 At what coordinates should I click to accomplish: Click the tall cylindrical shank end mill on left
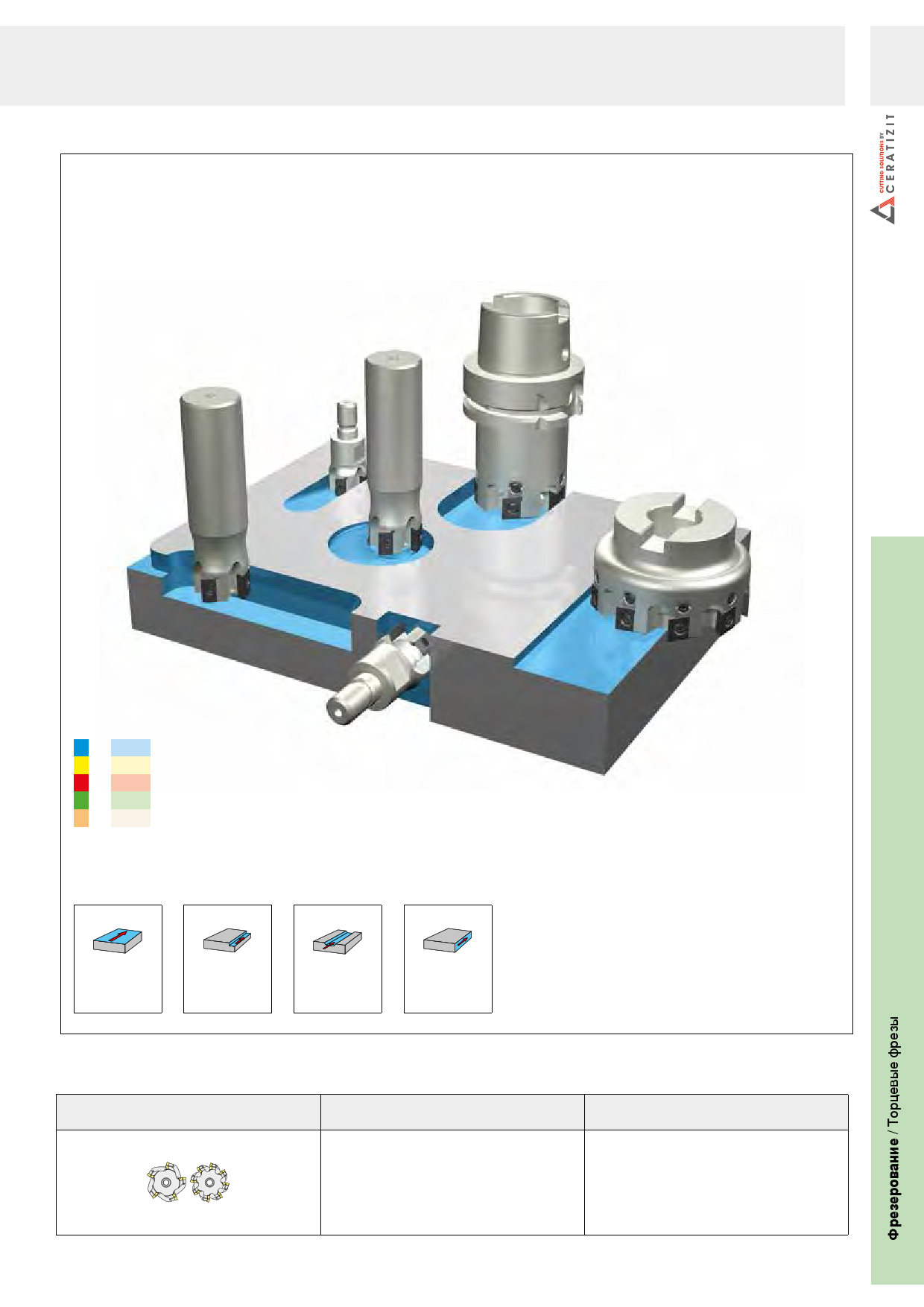coord(214,477)
